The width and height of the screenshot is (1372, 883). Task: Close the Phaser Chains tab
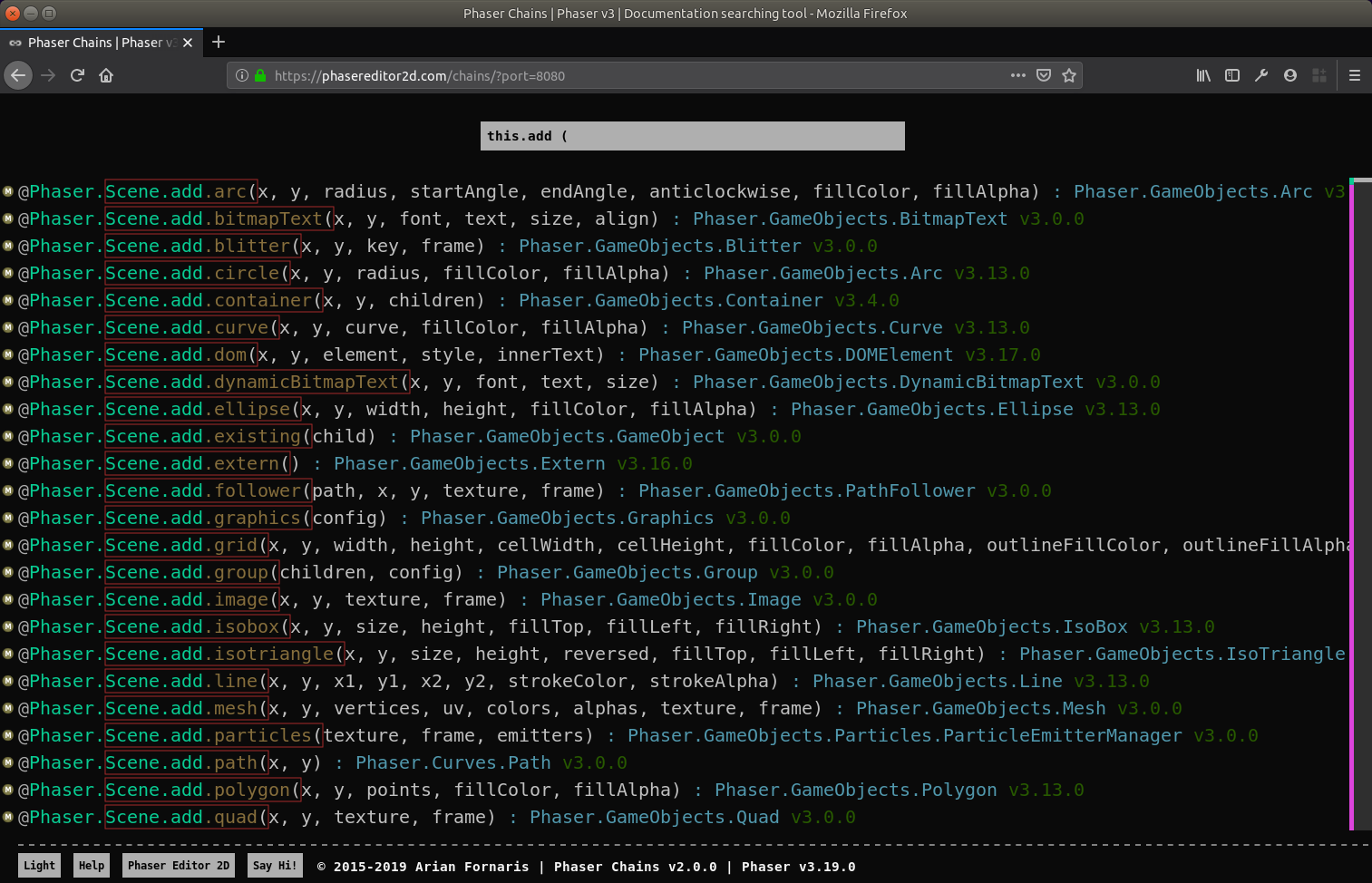(x=188, y=43)
